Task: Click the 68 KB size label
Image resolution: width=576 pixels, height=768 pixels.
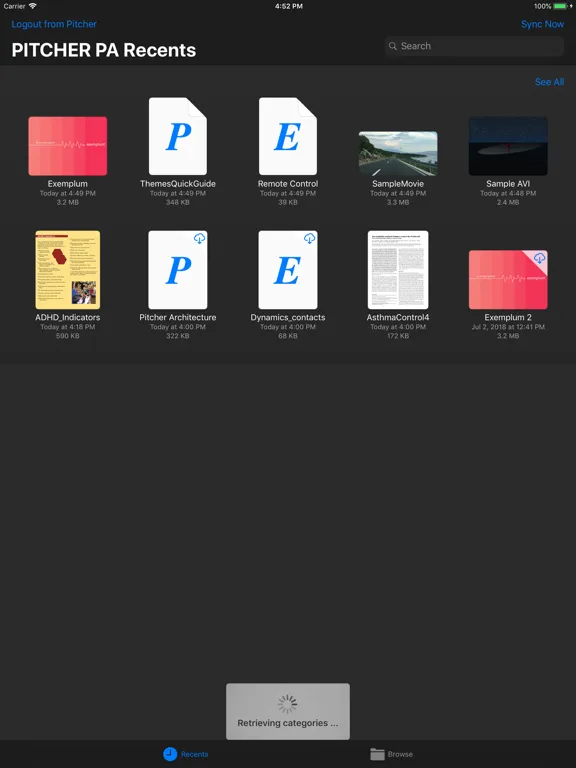Action: [x=288, y=336]
